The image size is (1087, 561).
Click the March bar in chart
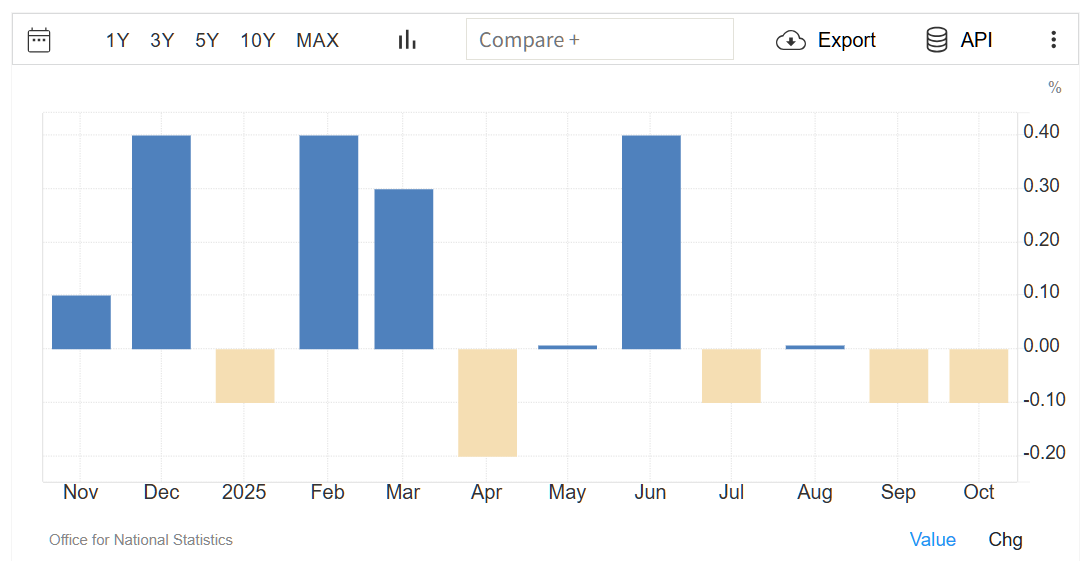404,268
